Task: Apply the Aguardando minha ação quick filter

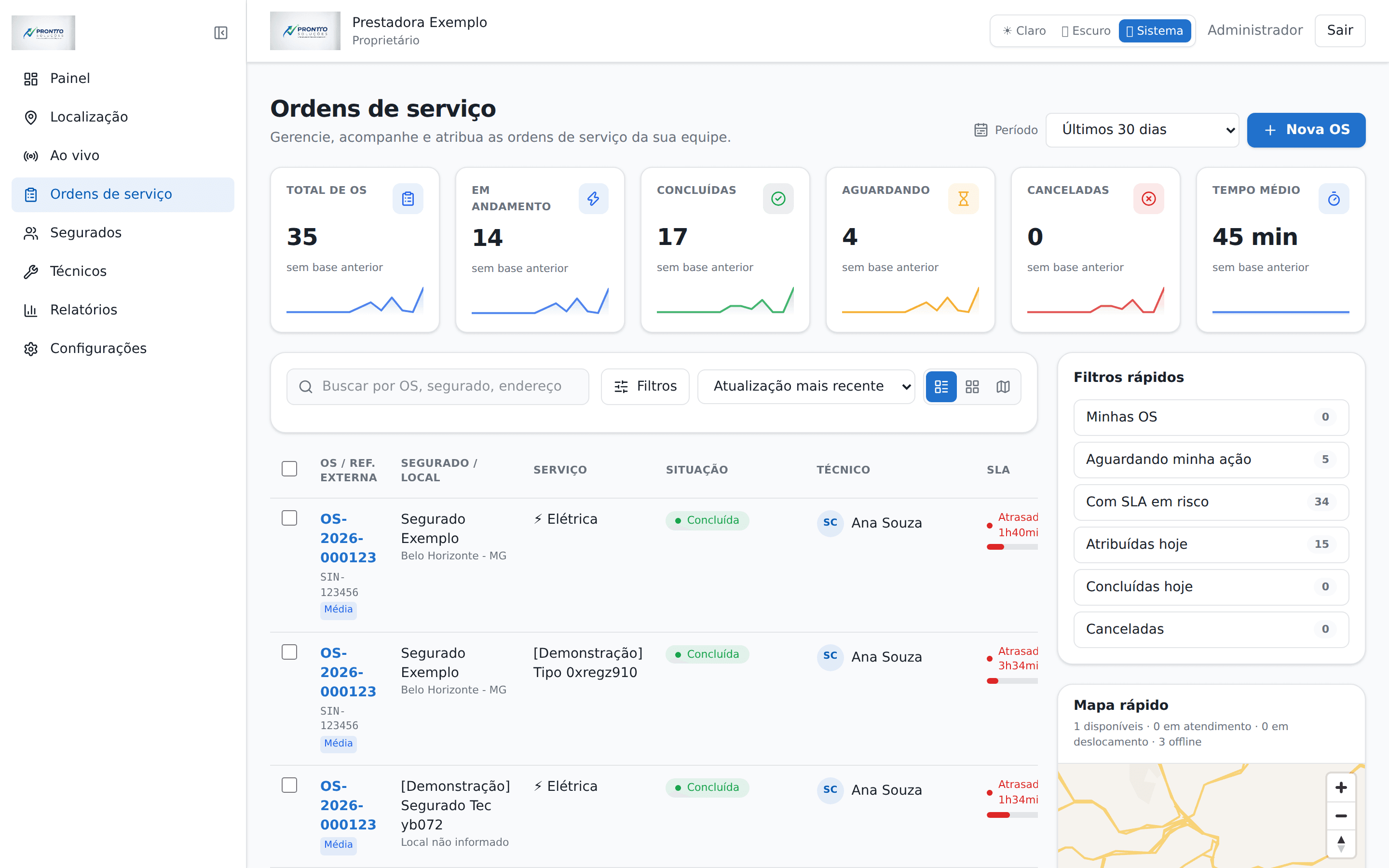Action: click(1211, 459)
